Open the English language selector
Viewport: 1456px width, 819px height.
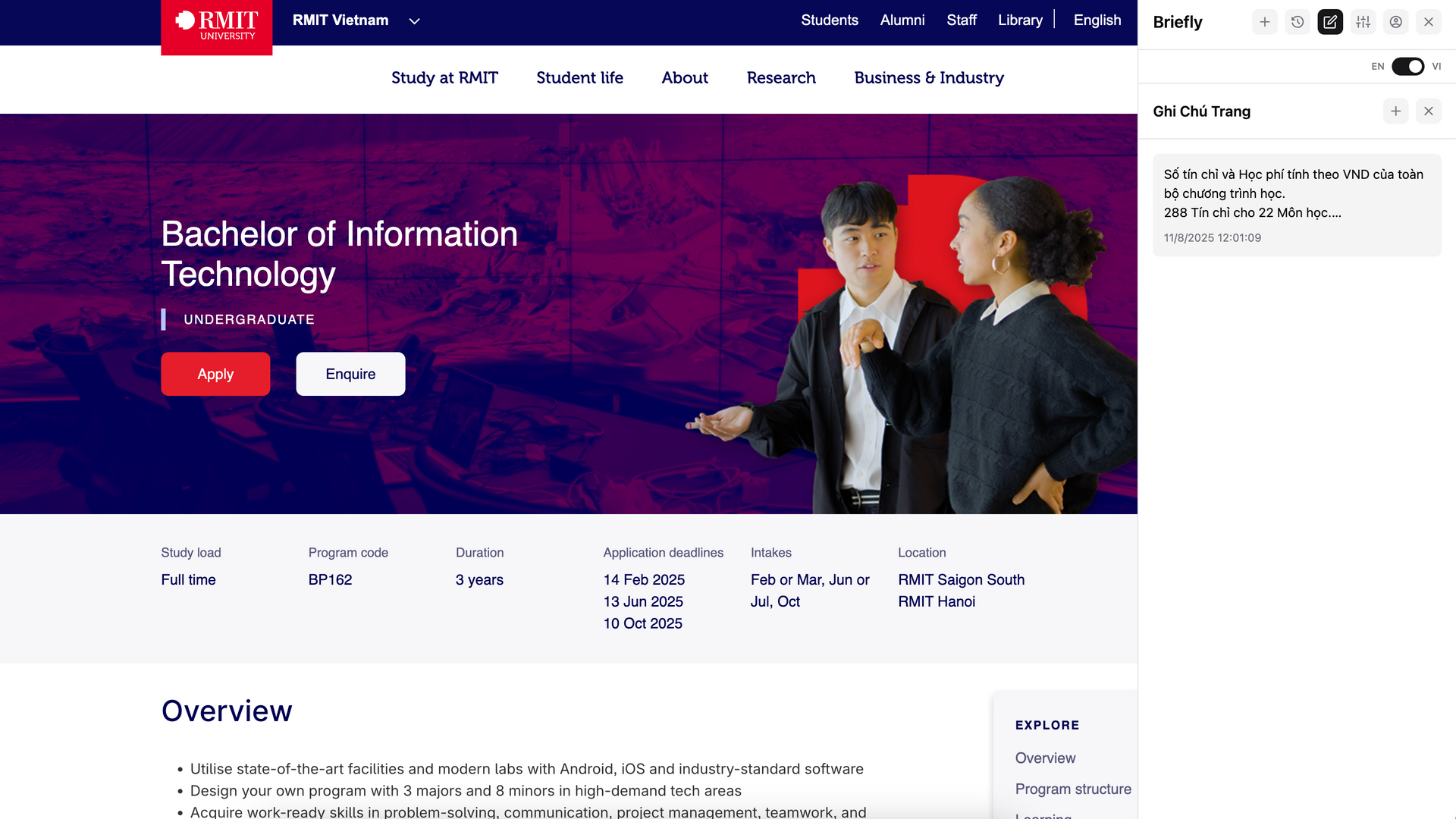pos(1097,20)
